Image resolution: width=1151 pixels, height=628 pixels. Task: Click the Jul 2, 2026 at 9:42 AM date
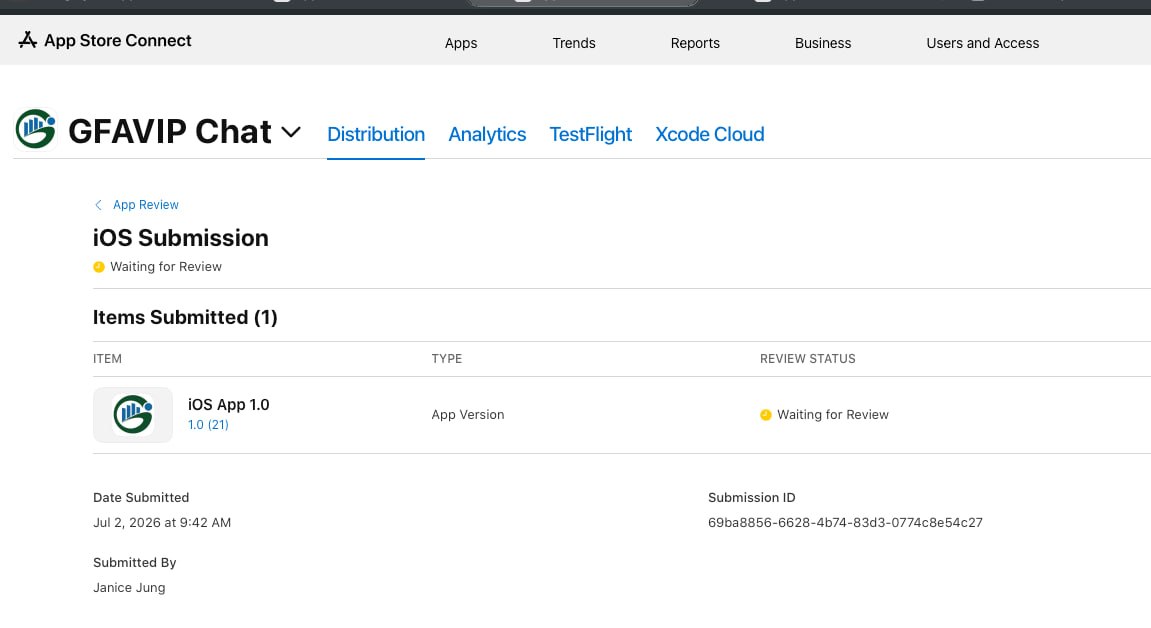coord(162,522)
